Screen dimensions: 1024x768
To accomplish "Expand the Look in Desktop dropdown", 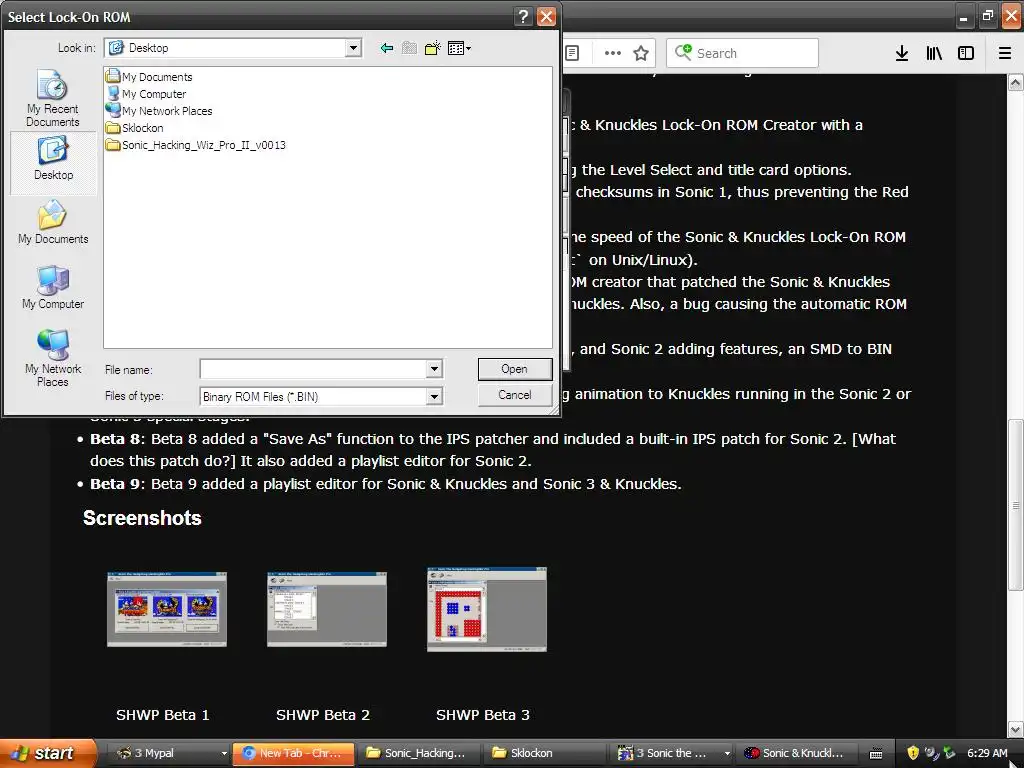I will [x=353, y=48].
